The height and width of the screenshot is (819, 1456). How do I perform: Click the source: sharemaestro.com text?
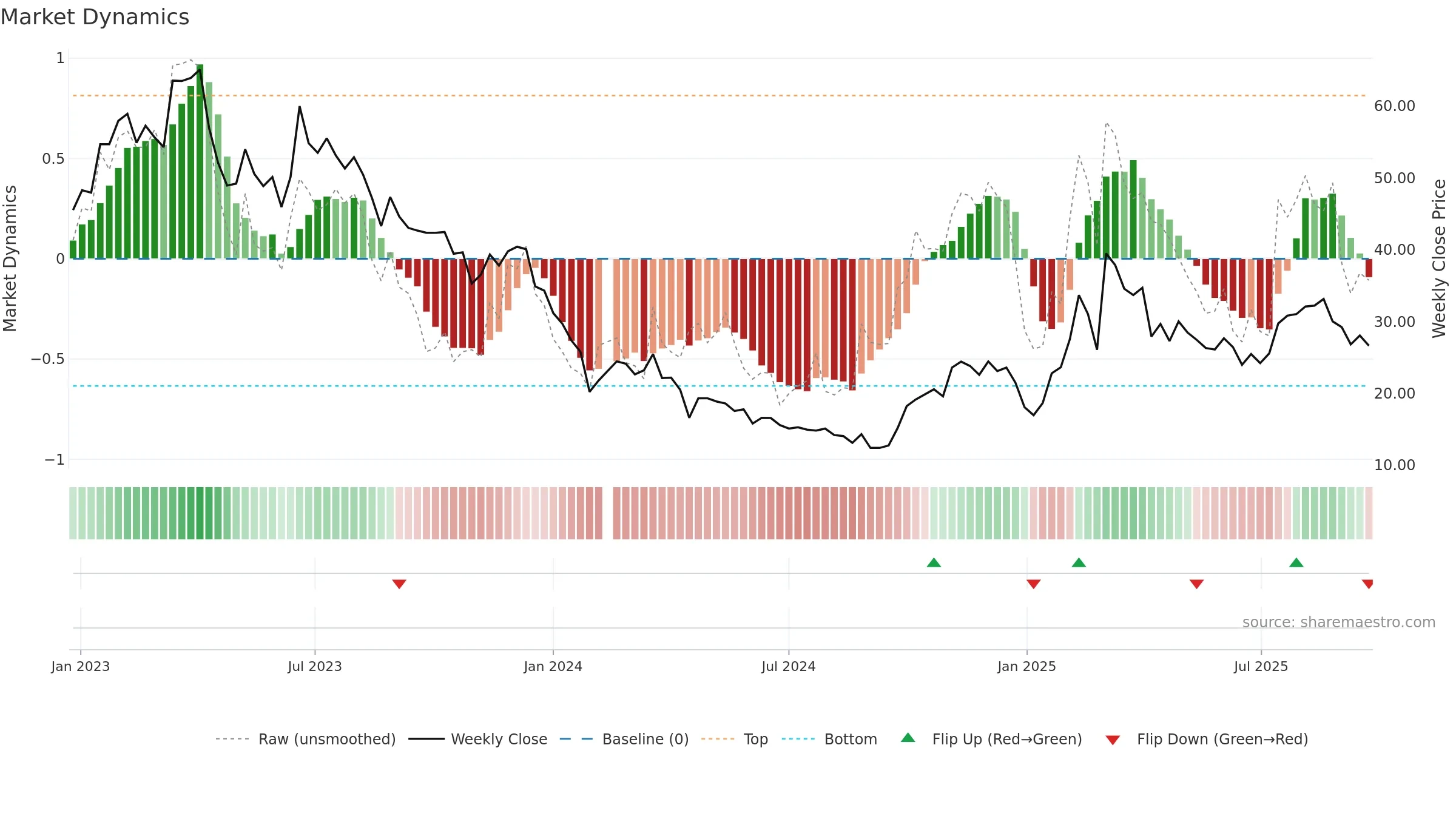point(1339,622)
